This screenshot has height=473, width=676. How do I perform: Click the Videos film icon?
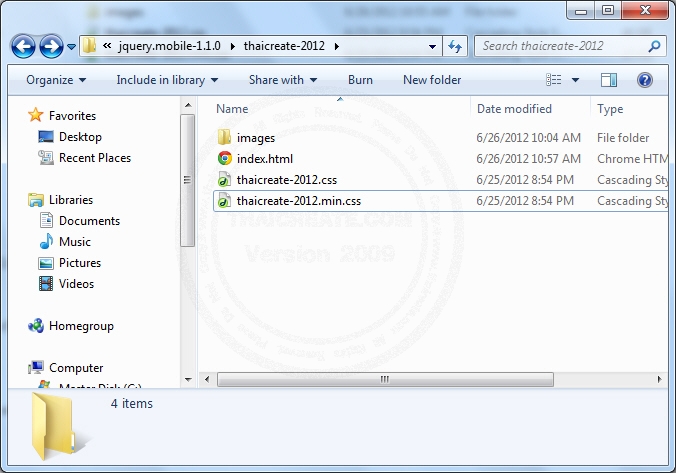[46, 283]
